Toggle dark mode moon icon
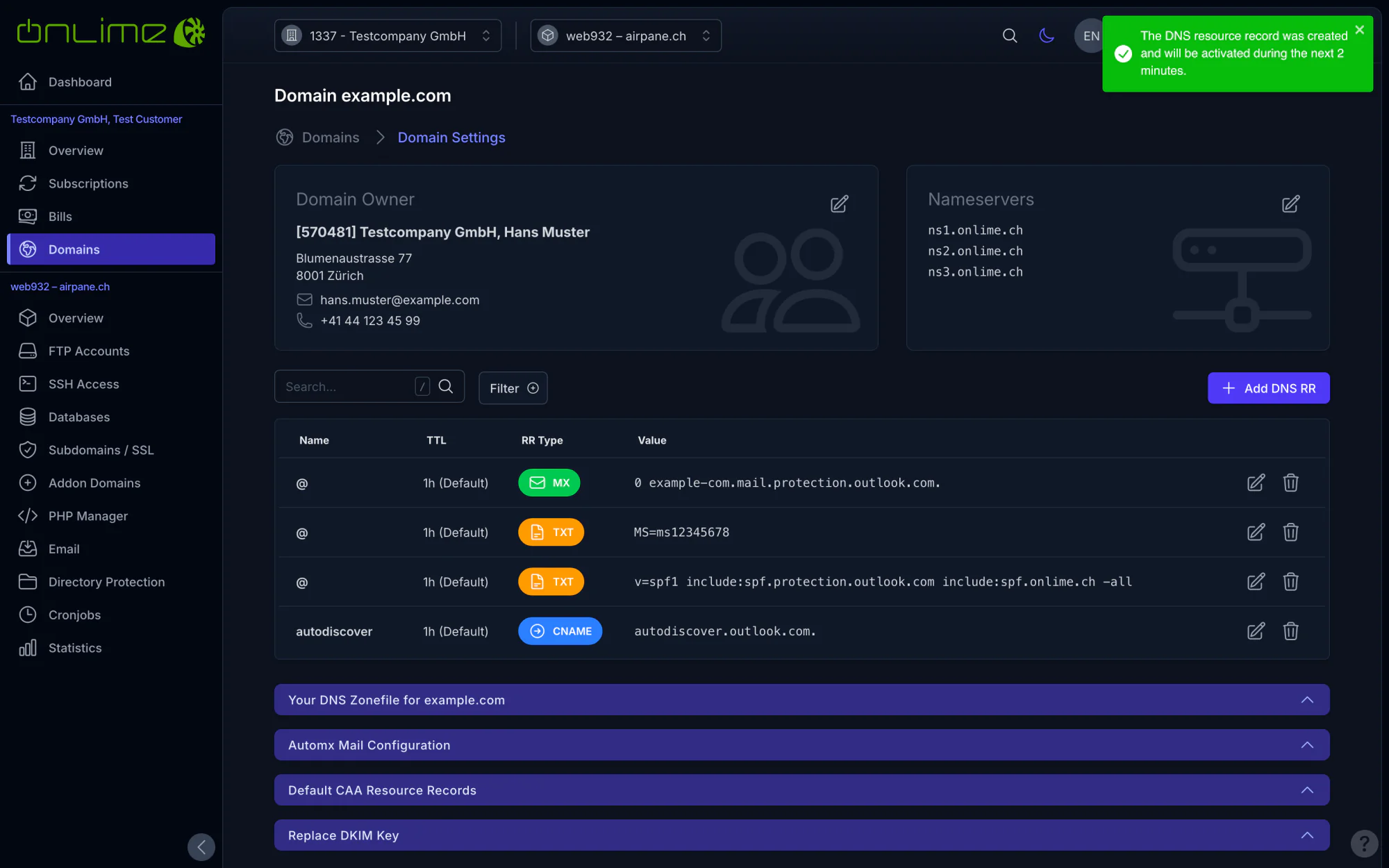 click(x=1047, y=35)
